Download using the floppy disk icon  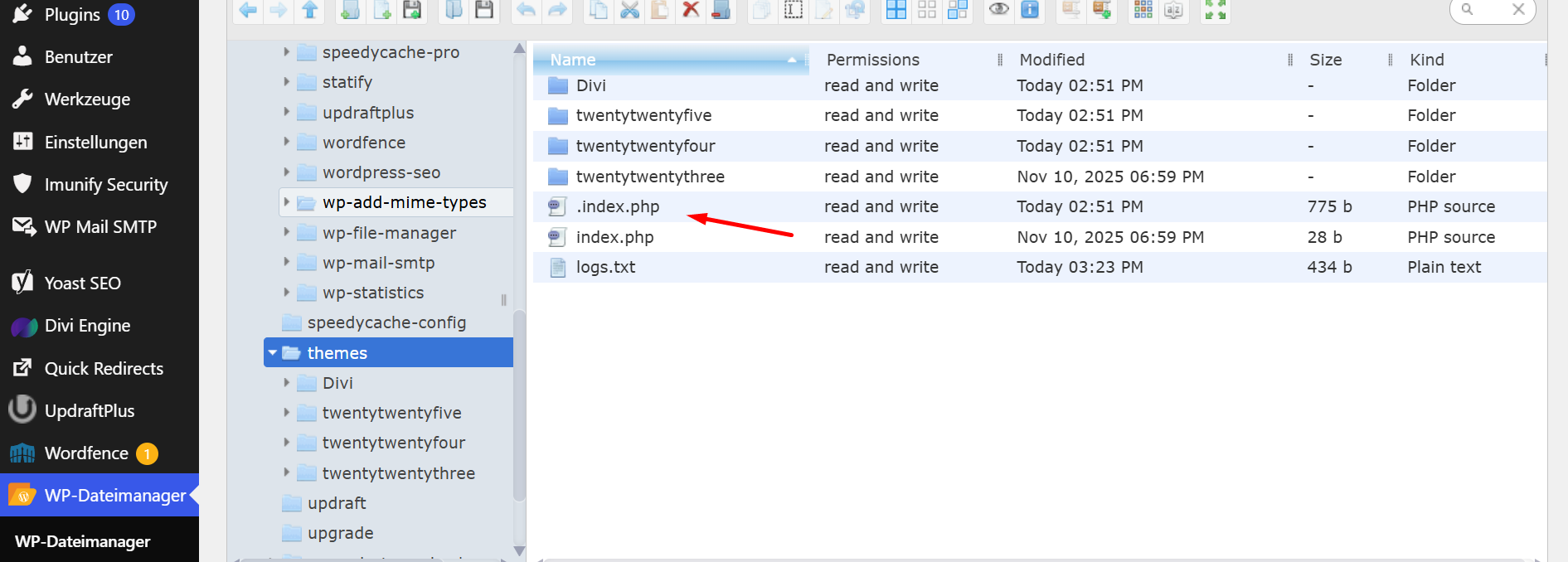484,10
